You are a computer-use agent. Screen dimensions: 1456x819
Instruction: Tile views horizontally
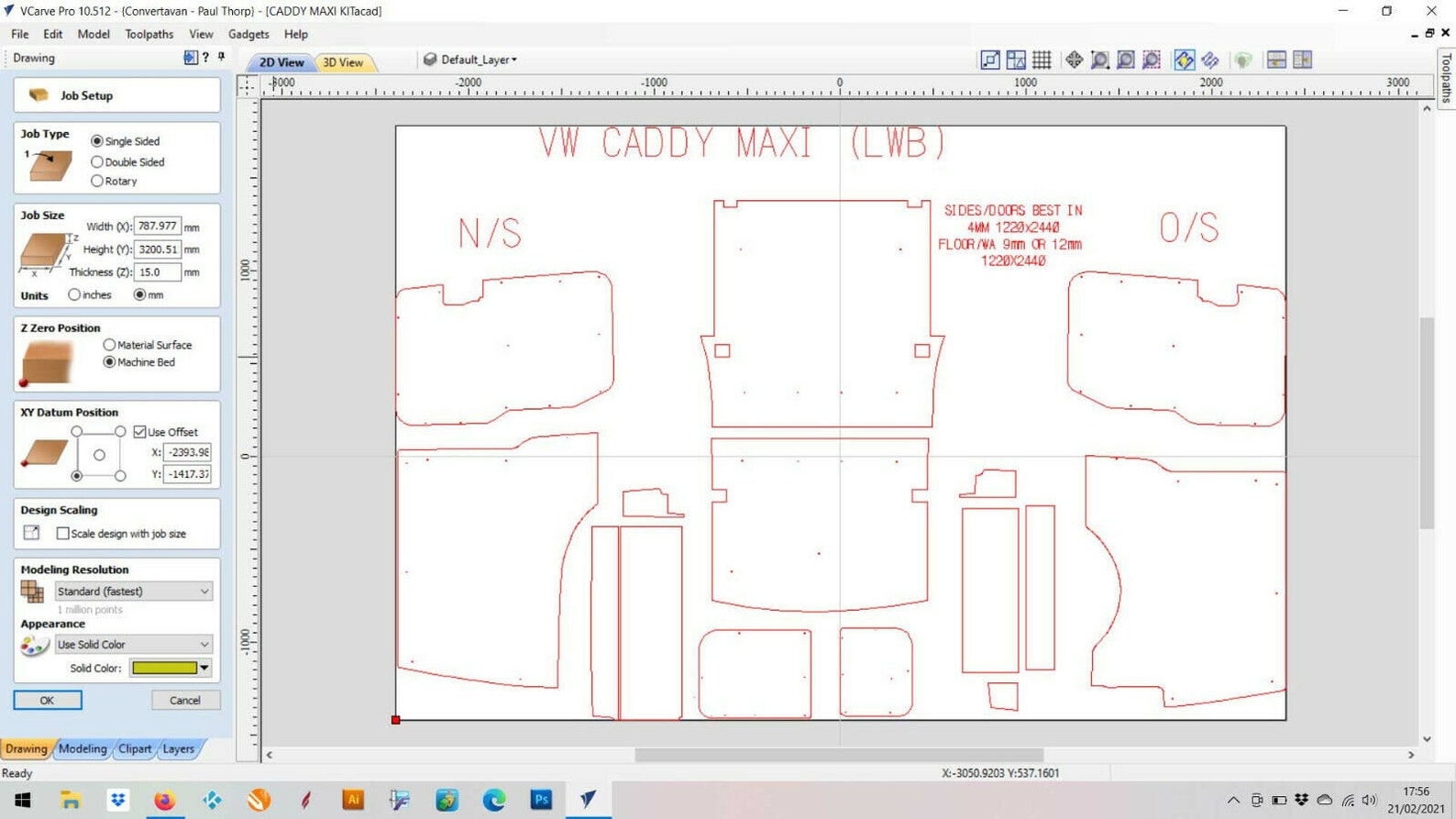1276,61
